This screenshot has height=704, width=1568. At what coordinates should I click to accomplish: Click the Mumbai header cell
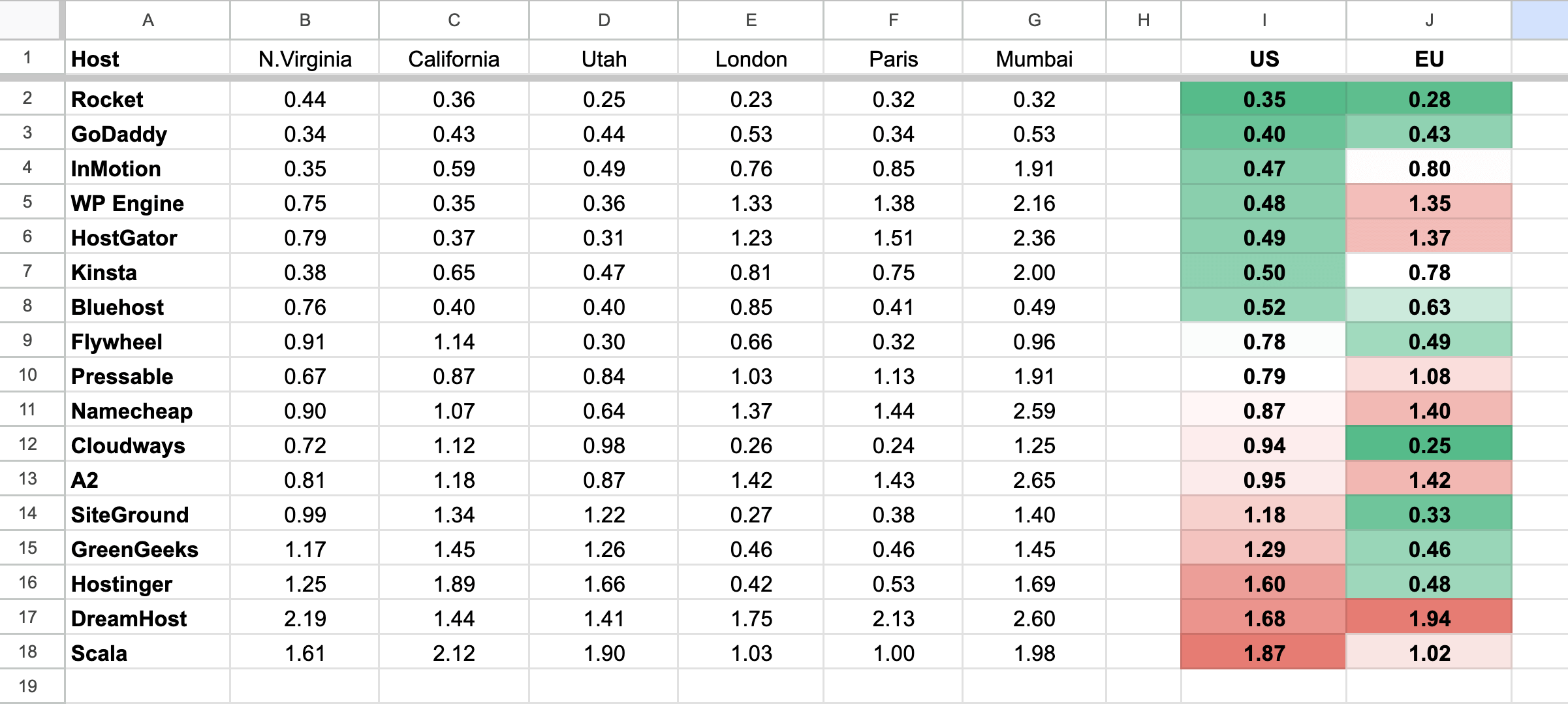tap(1033, 59)
